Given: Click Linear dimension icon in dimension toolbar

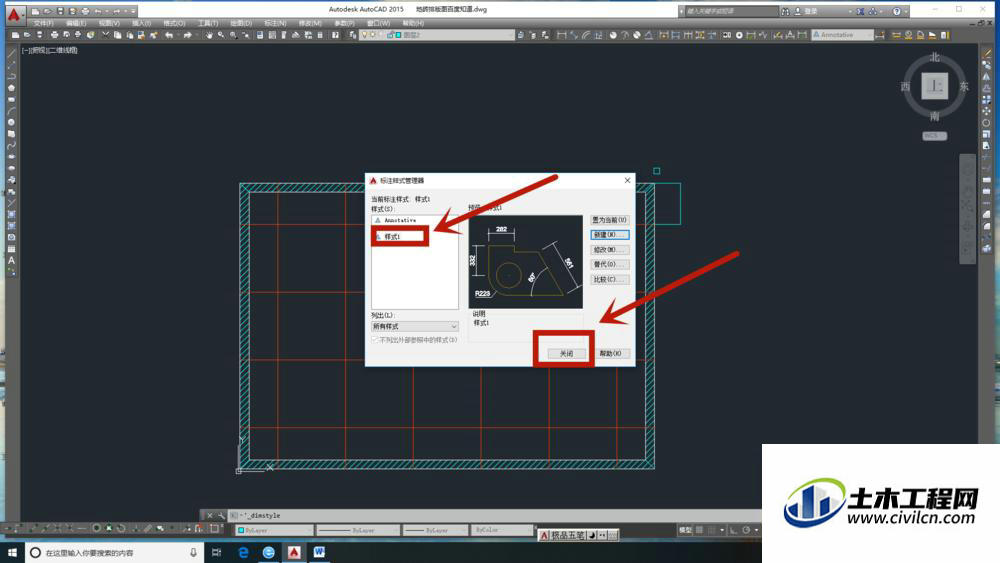Looking at the screenshot, I should click(x=561, y=35).
